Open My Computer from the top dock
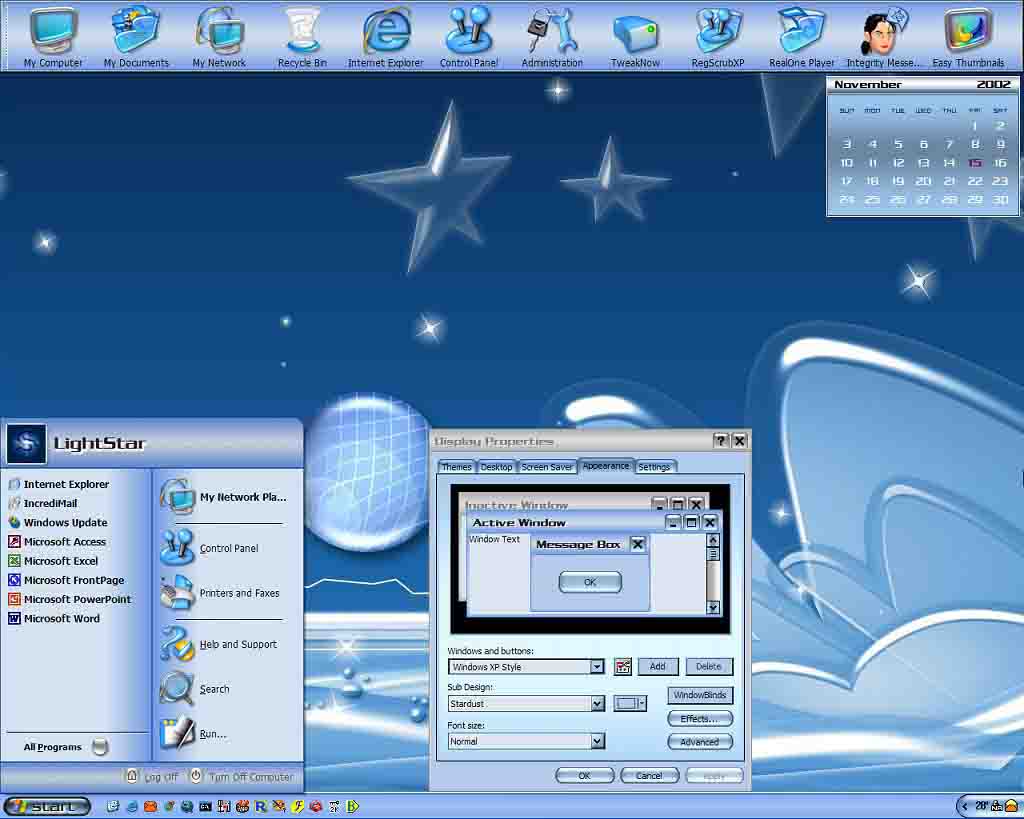1024x819 pixels. (53, 37)
